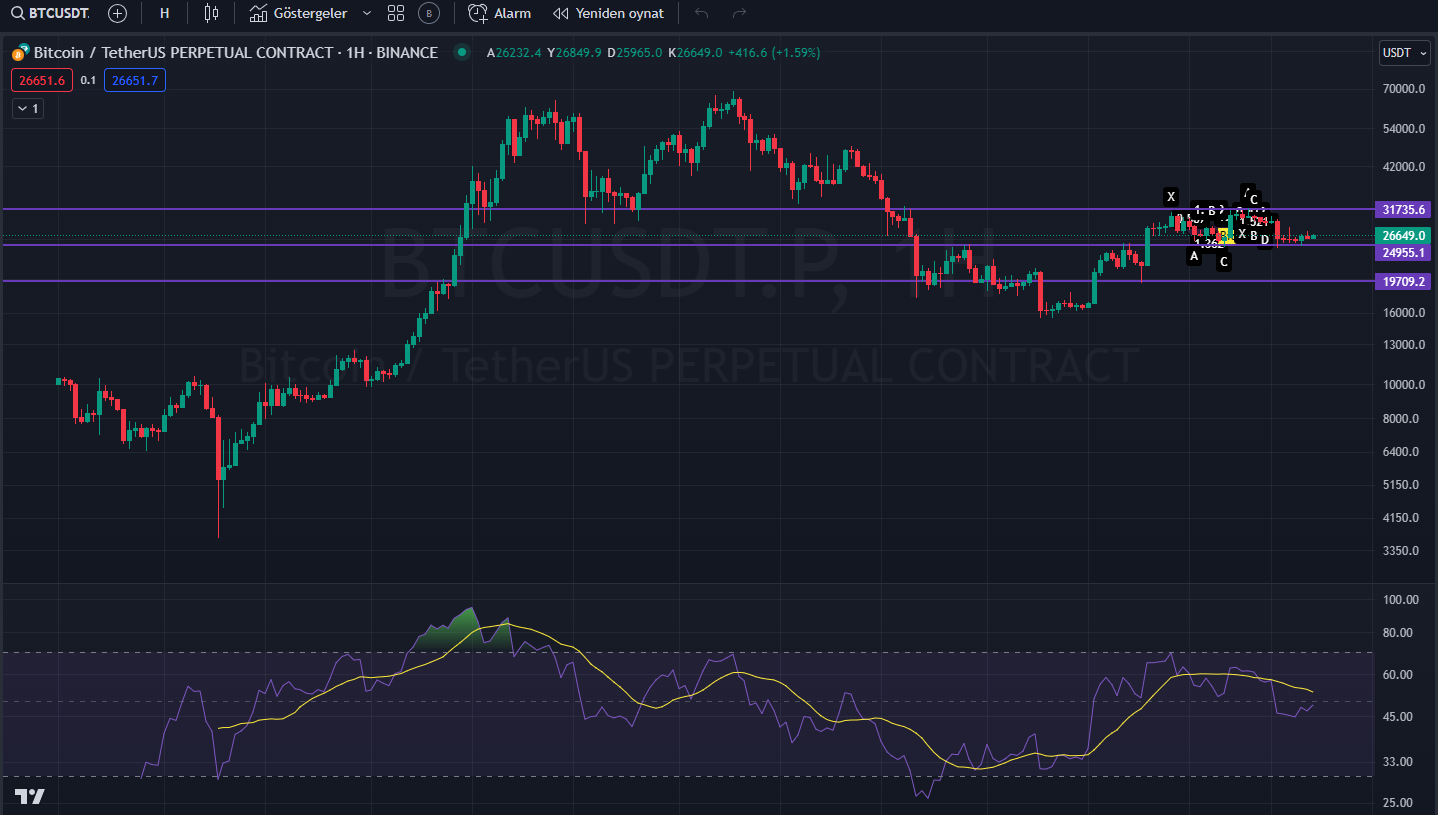Viewport: 1438px width, 815px height.
Task: Create a new Alarm
Action: point(500,13)
